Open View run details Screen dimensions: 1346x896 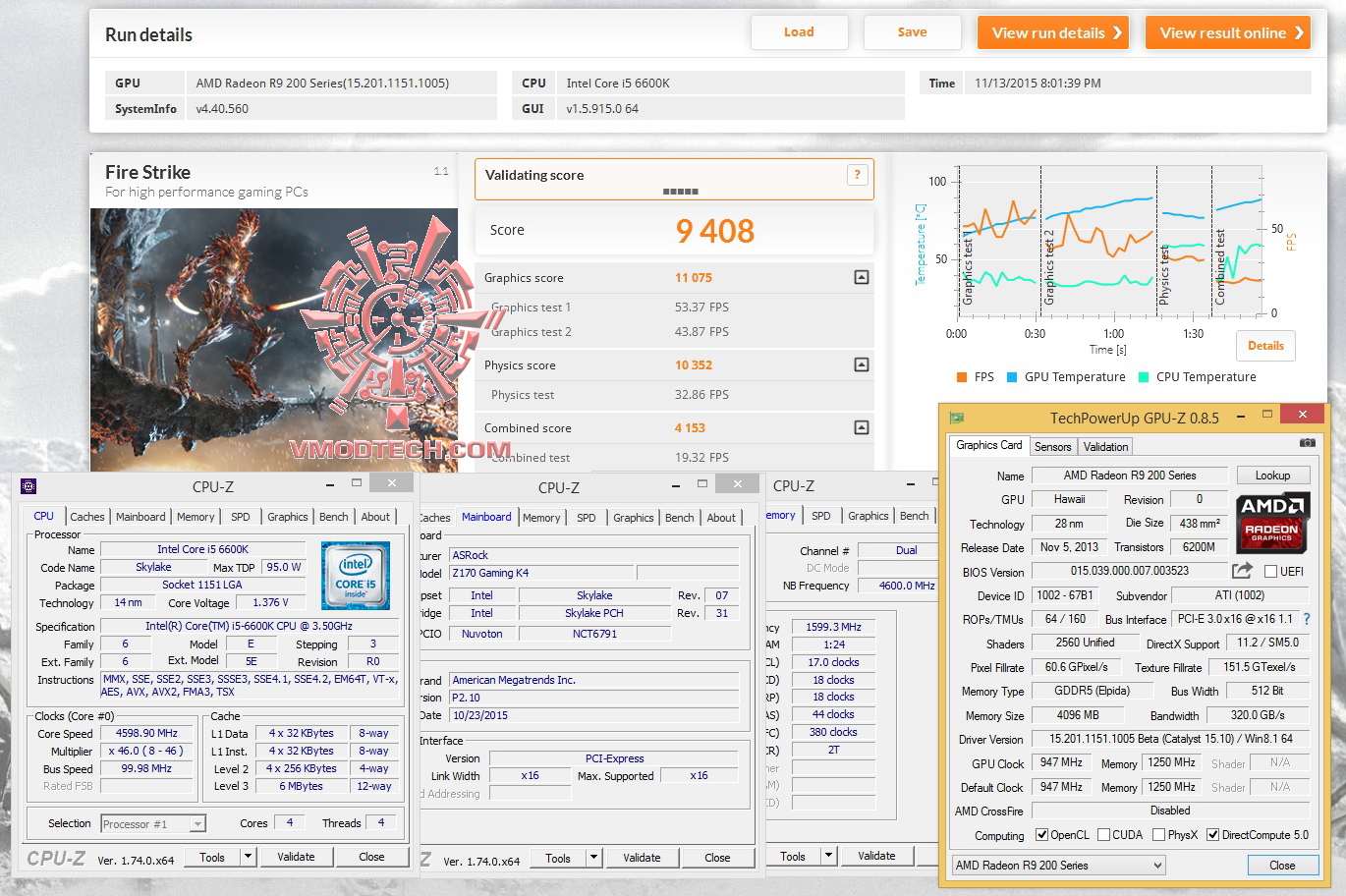click(x=1053, y=32)
